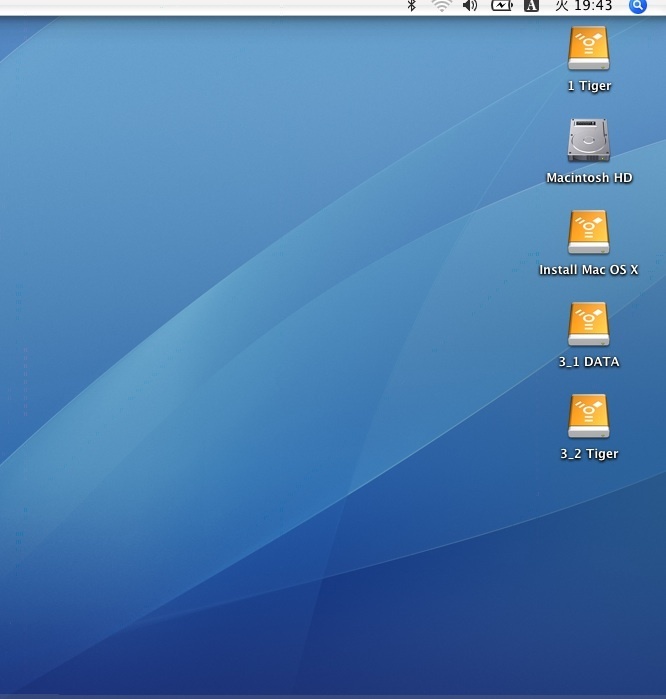Select the Macintosh HD hard disk icon
Screen dimensions: 666x699
click(x=589, y=140)
